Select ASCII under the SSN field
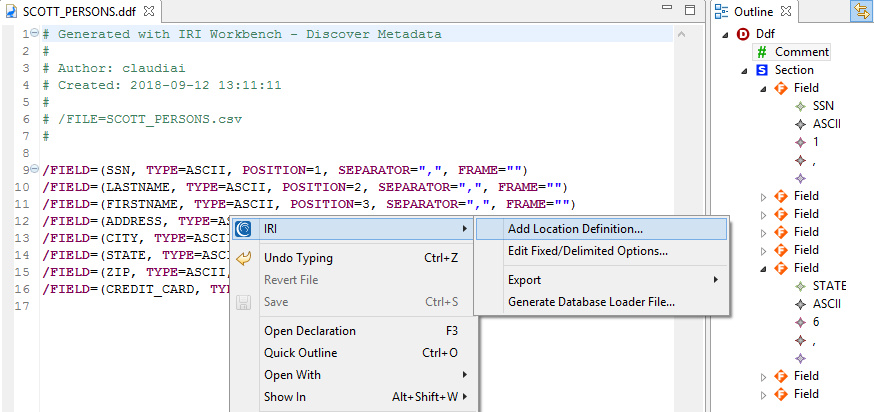This screenshot has width=874, height=412. click(x=827, y=124)
